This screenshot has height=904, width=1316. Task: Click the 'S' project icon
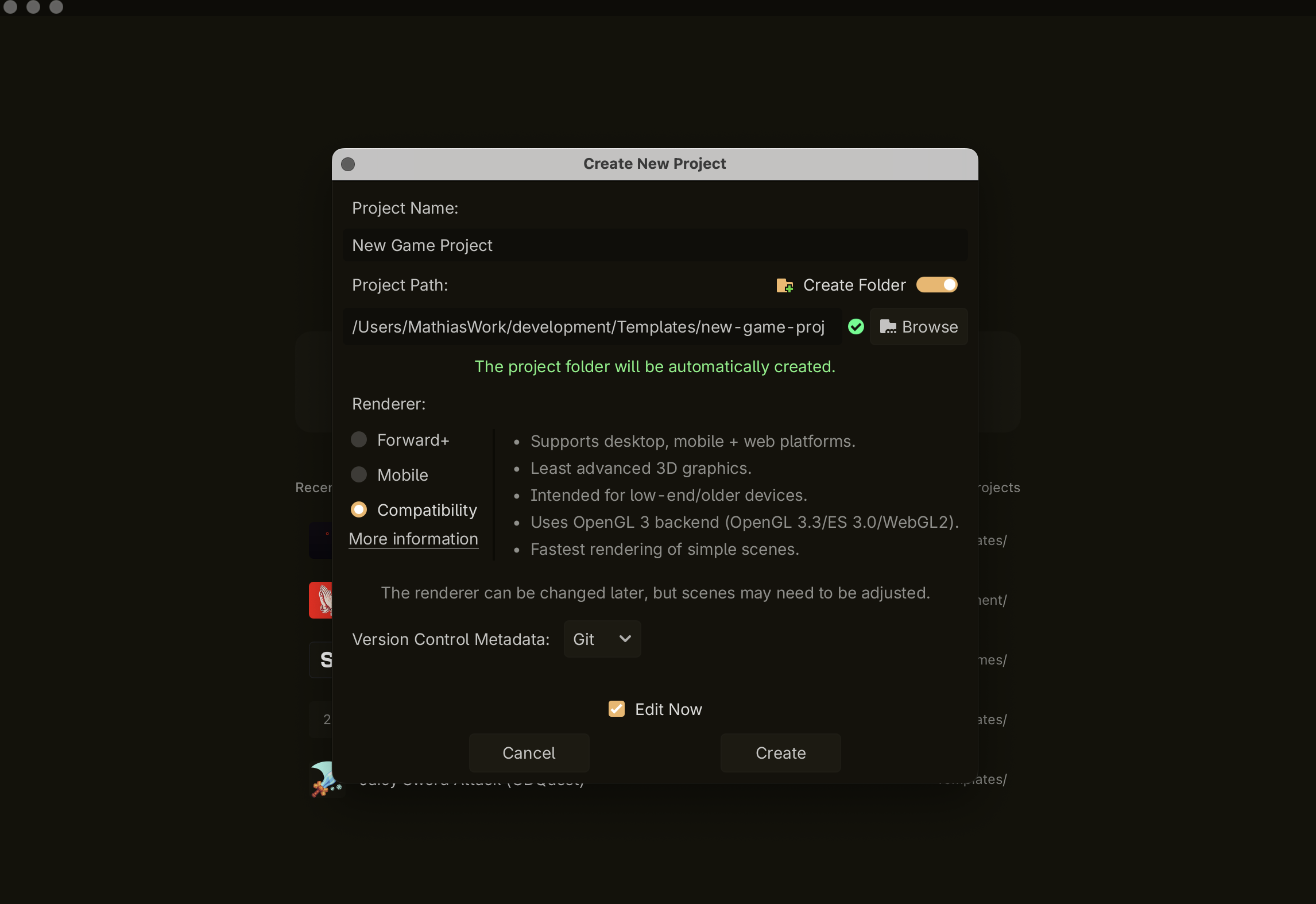[x=322, y=660]
